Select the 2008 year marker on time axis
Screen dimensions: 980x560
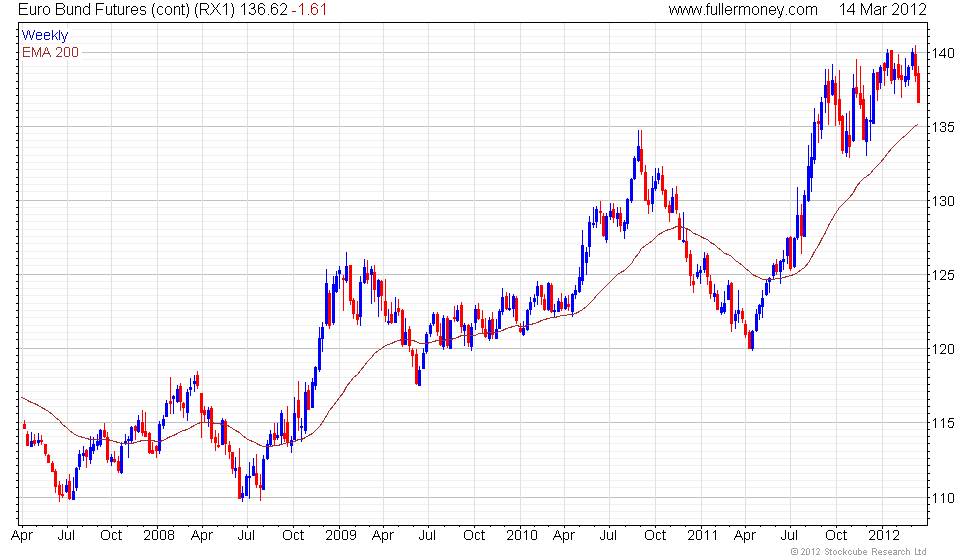158,535
